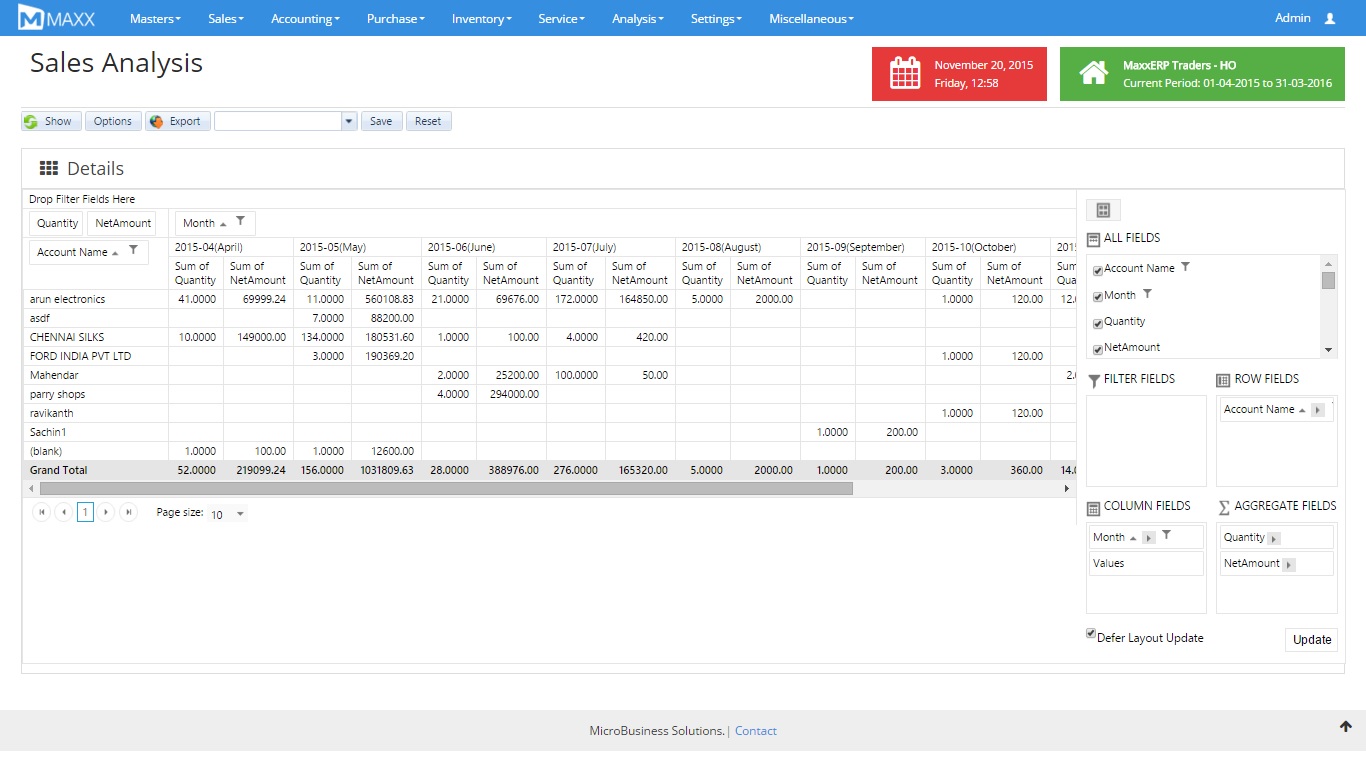Open the Accounting menu

tap(305, 19)
